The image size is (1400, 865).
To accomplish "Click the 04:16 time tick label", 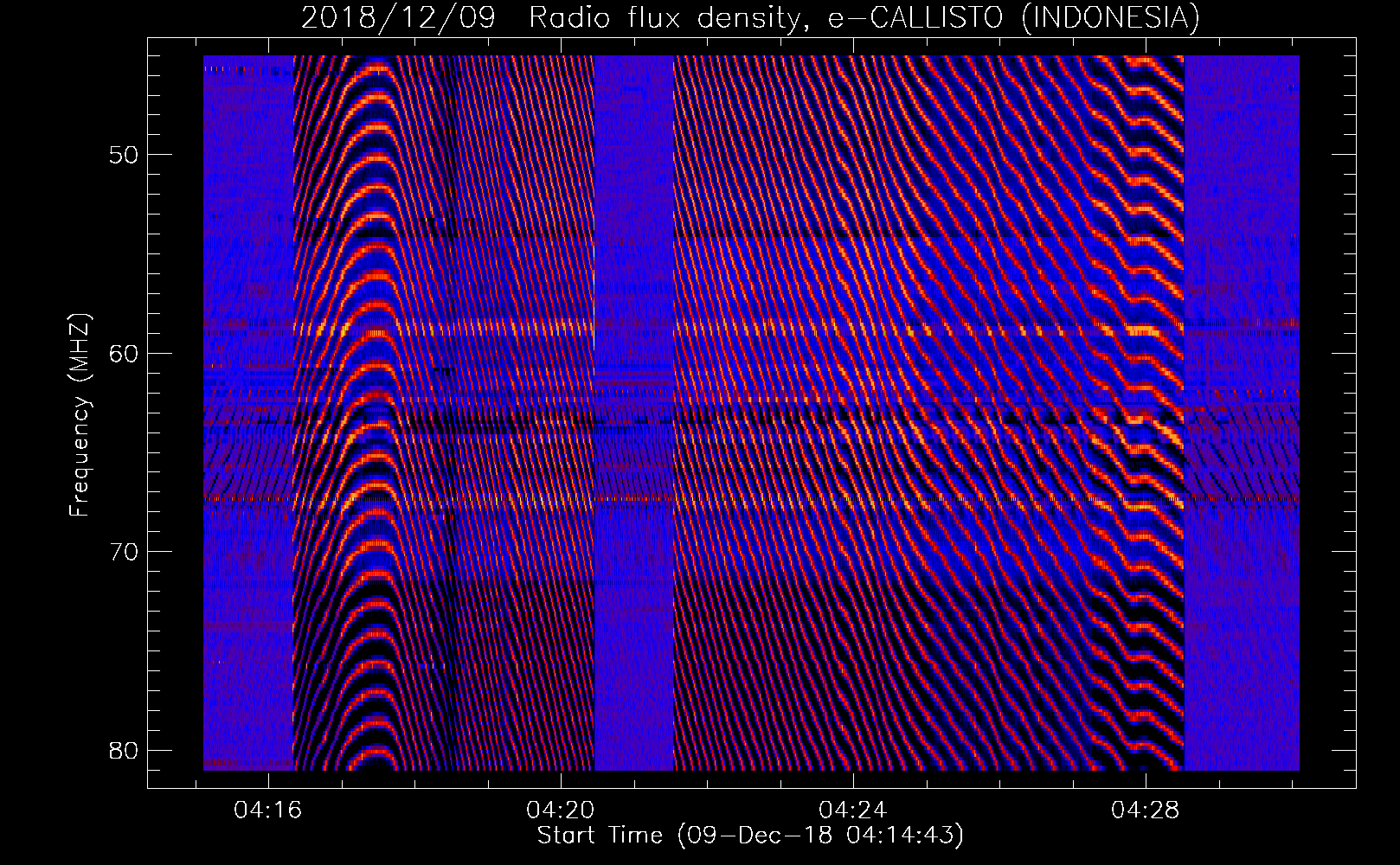I will coord(268,811).
